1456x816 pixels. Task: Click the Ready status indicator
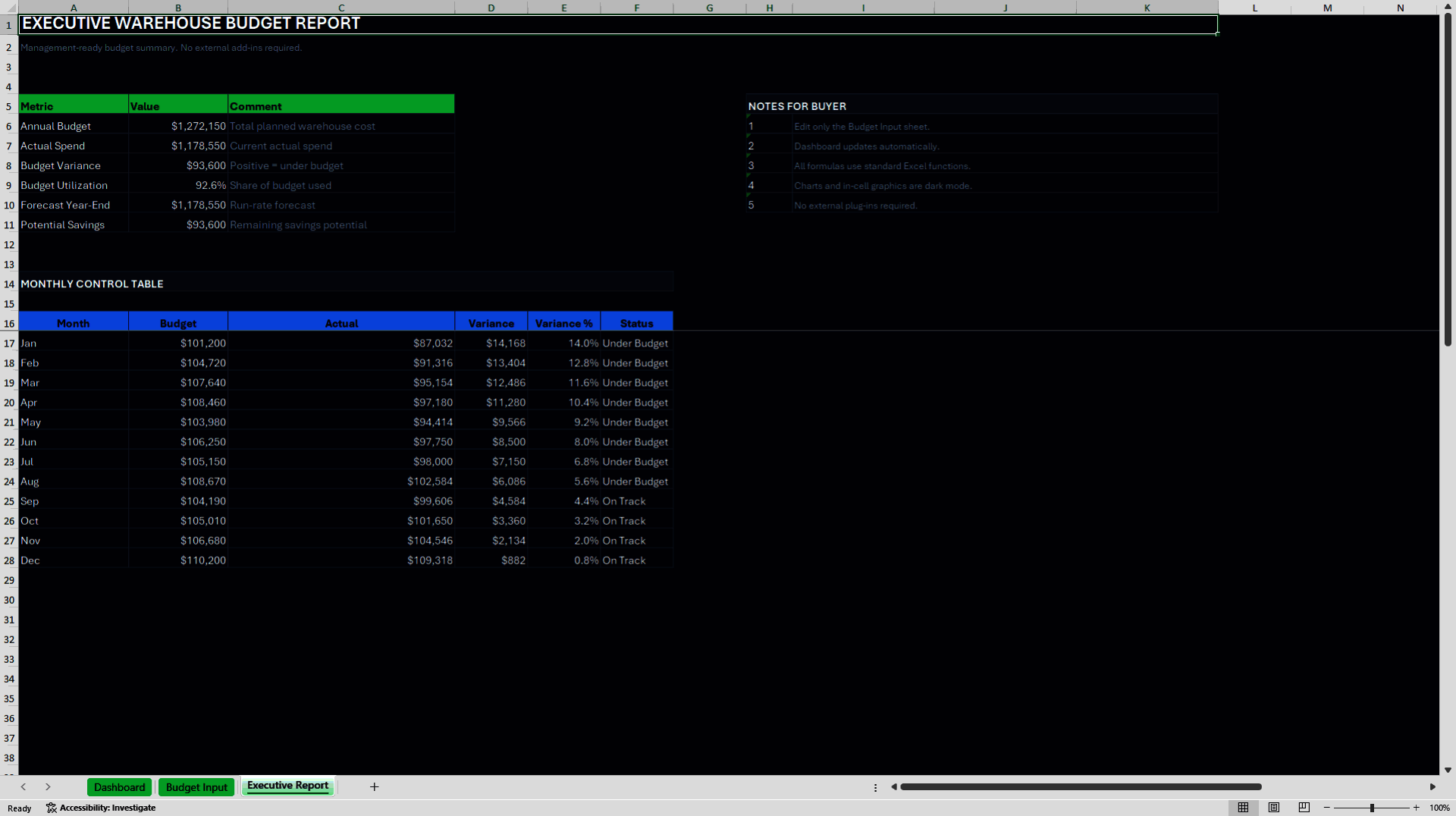tap(20, 808)
